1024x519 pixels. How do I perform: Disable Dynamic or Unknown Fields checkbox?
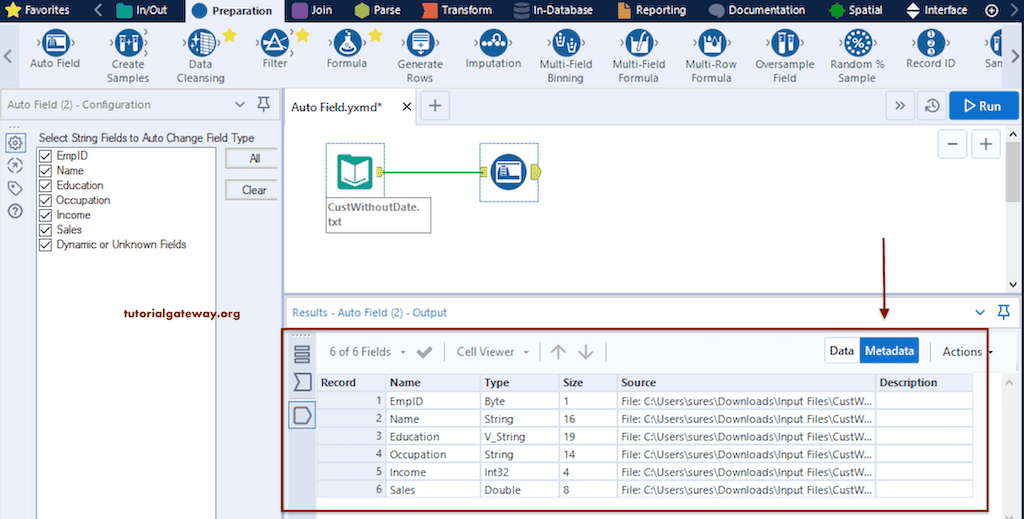tap(44, 244)
